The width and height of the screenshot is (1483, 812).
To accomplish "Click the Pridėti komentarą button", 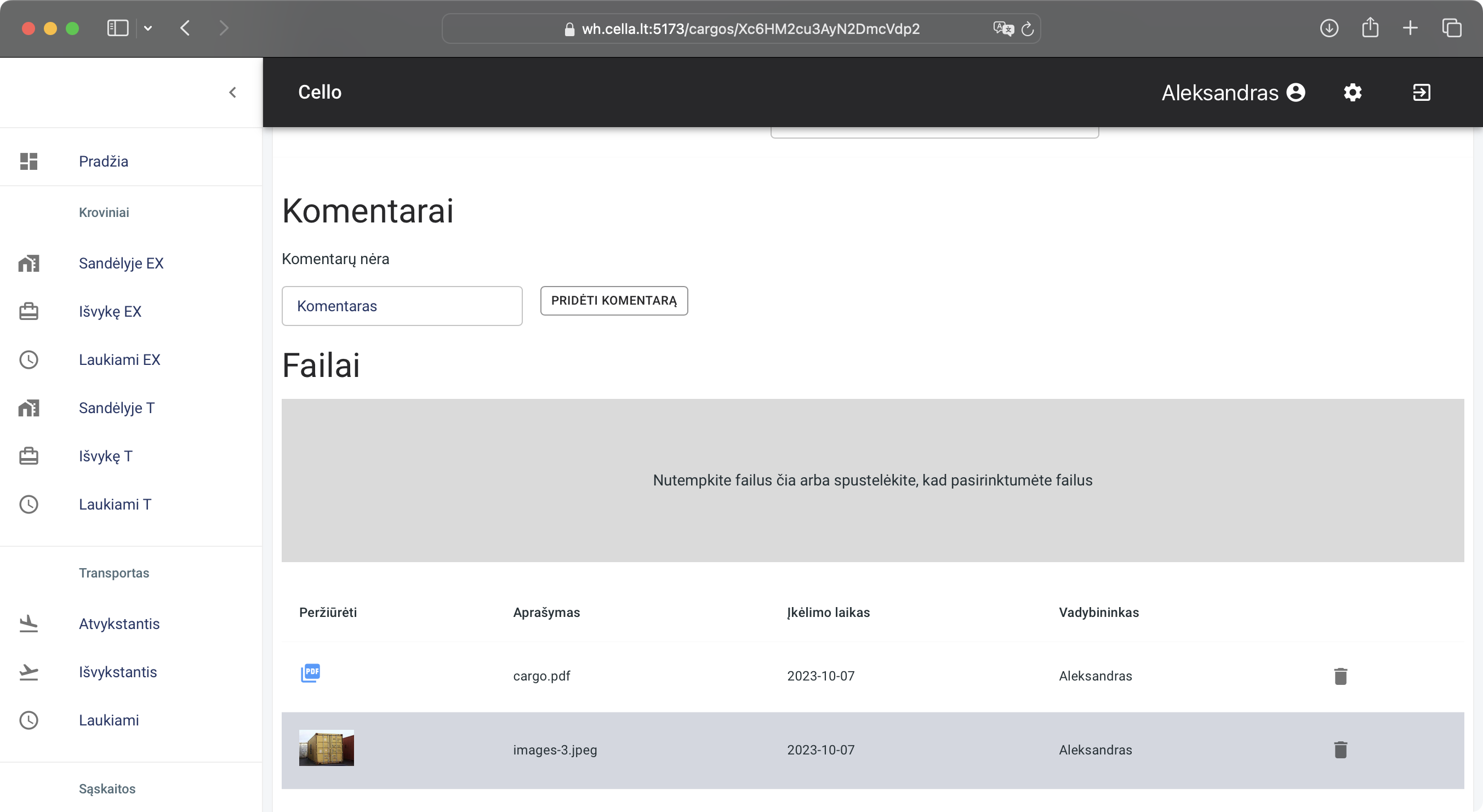I will coord(614,300).
